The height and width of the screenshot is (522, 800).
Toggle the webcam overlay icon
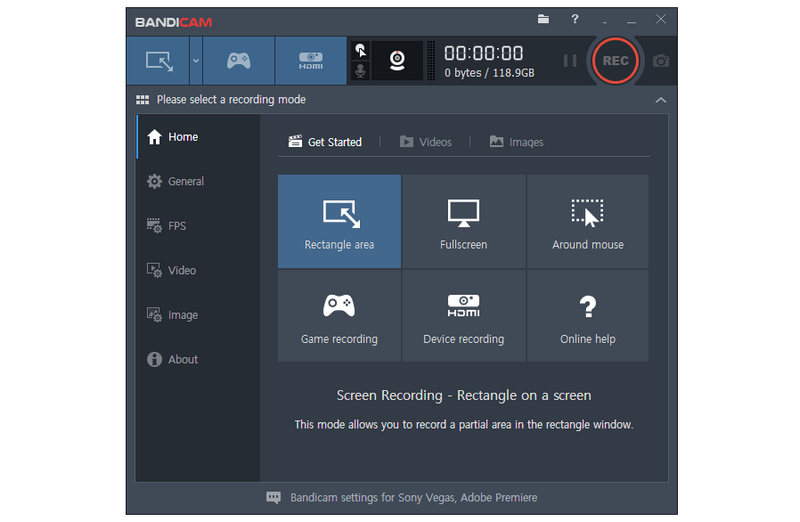397,61
